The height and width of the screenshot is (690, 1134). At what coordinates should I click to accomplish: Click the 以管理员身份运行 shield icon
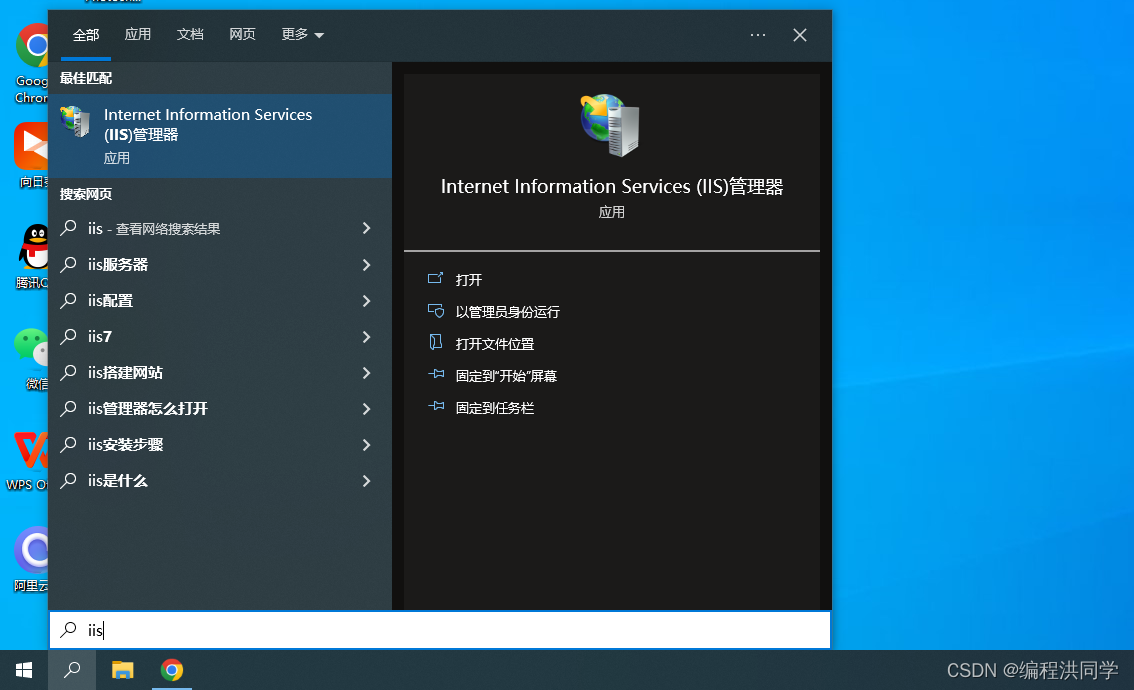pos(435,311)
